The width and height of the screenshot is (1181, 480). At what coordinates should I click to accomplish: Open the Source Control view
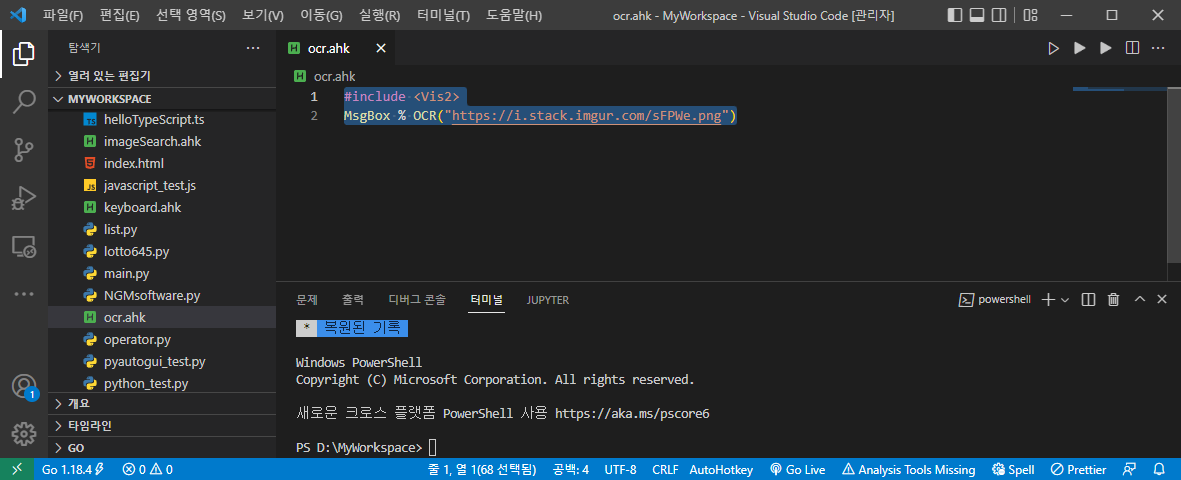click(x=23, y=150)
